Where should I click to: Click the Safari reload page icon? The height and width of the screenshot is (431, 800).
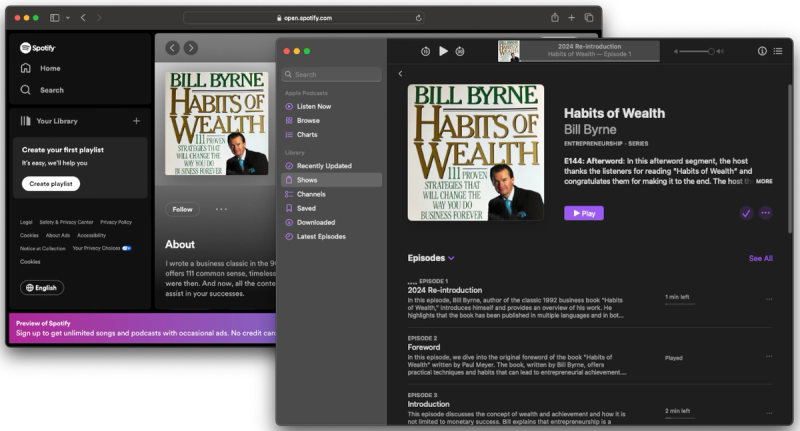(x=418, y=18)
